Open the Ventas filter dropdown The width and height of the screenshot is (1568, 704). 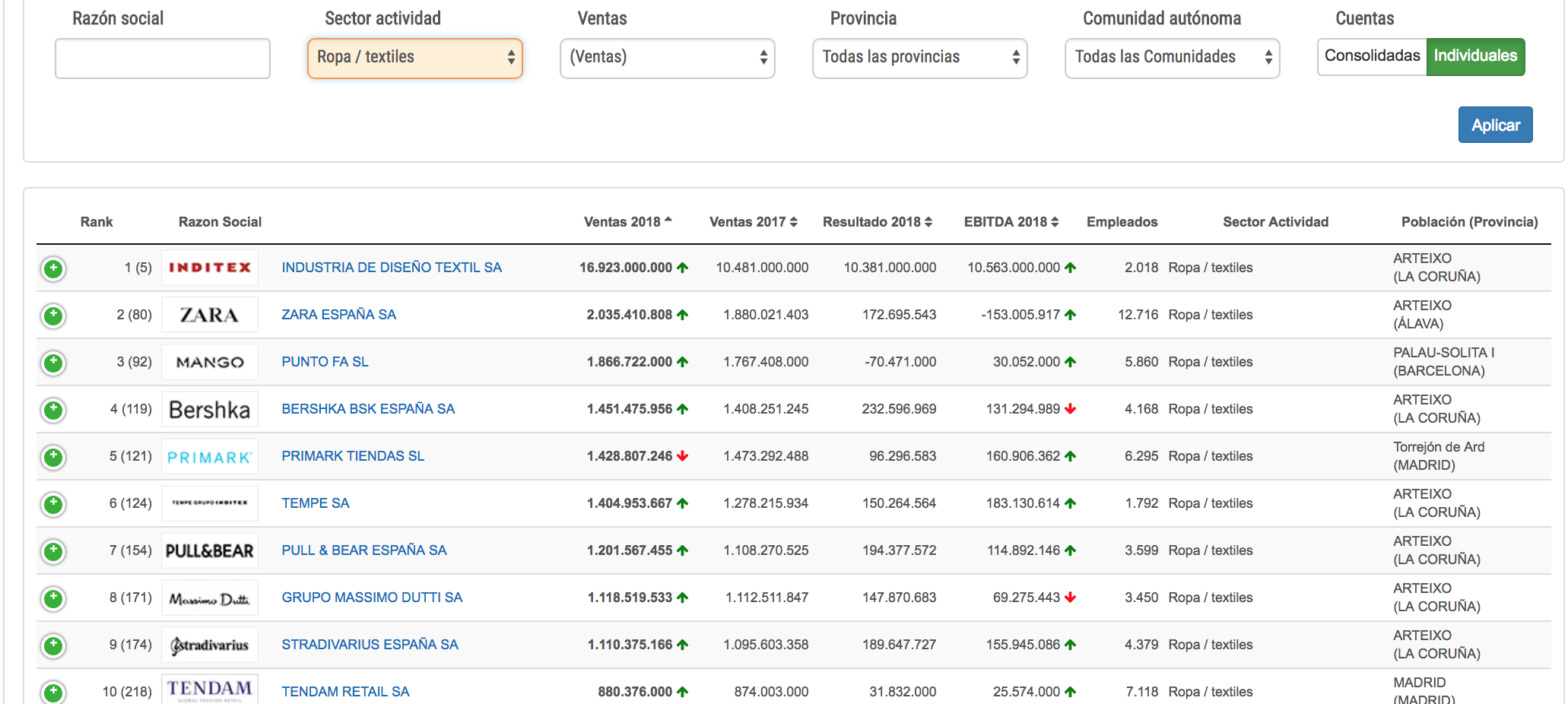(667, 58)
